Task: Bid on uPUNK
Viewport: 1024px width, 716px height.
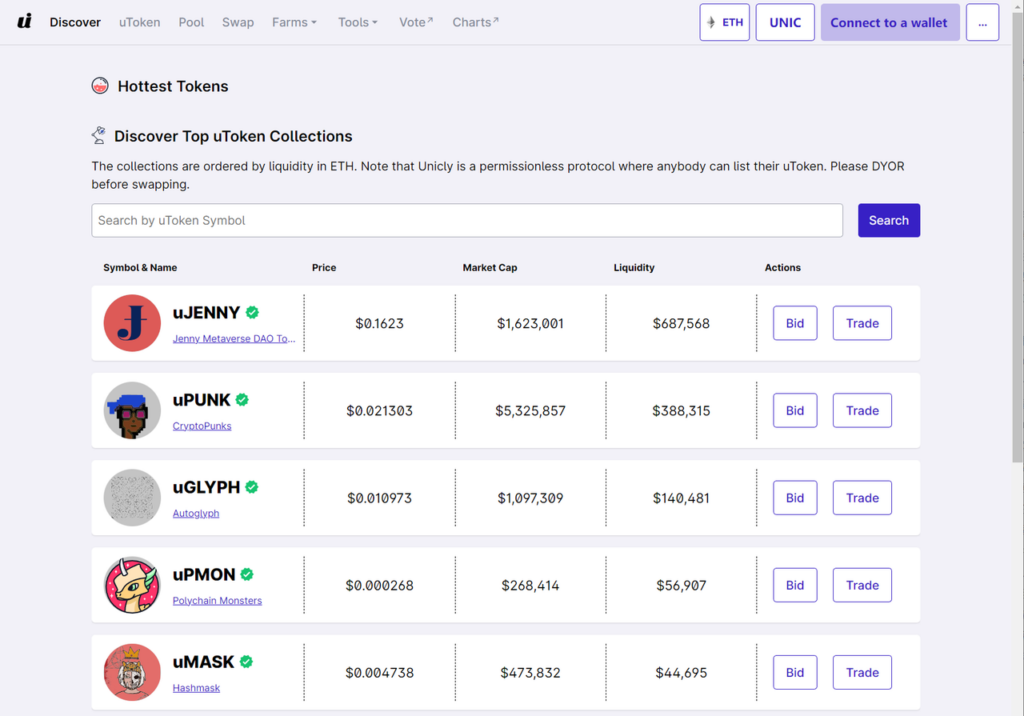Action: tap(795, 410)
